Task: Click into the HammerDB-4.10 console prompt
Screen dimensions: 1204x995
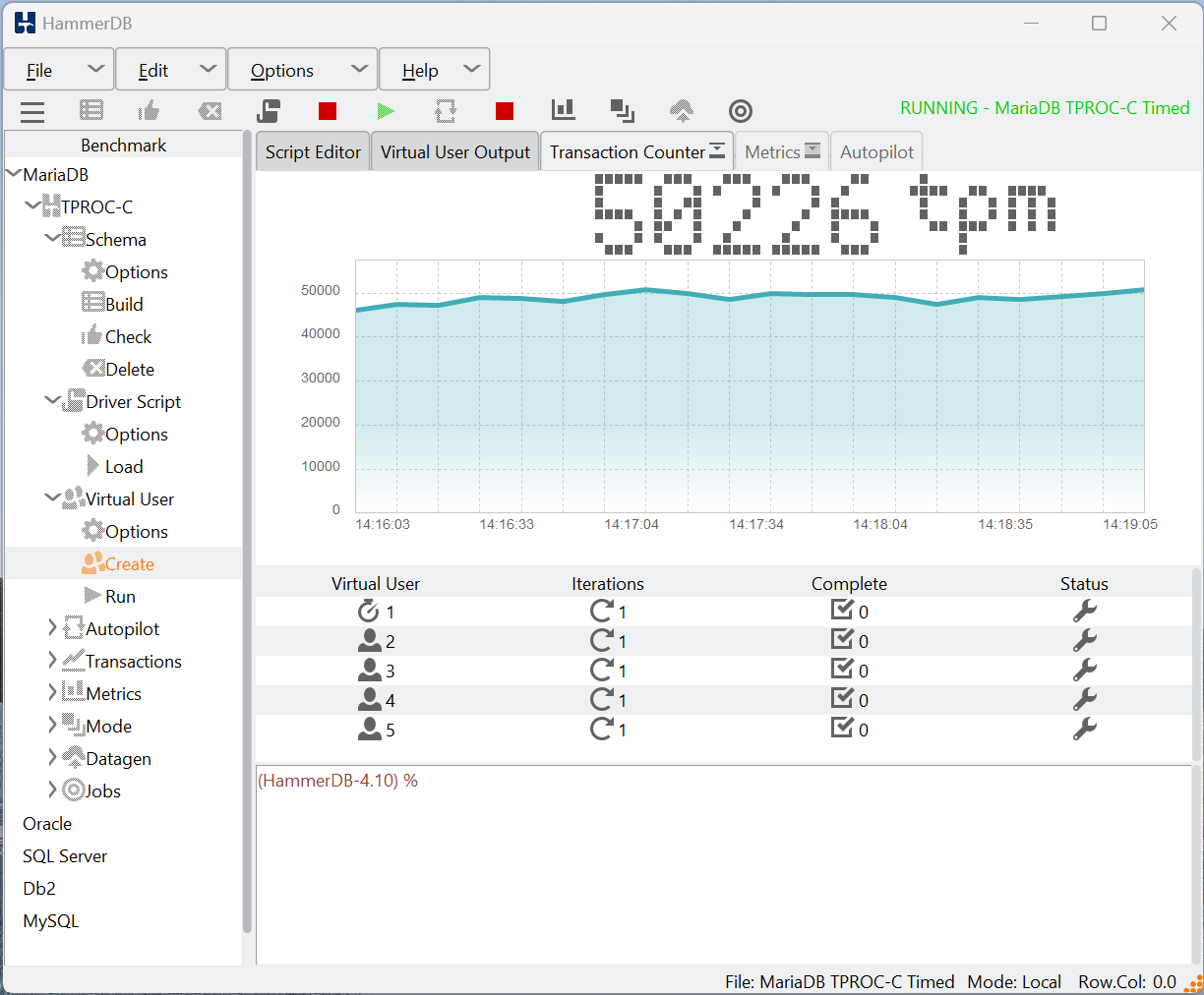Action: pyautogui.click(x=337, y=781)
